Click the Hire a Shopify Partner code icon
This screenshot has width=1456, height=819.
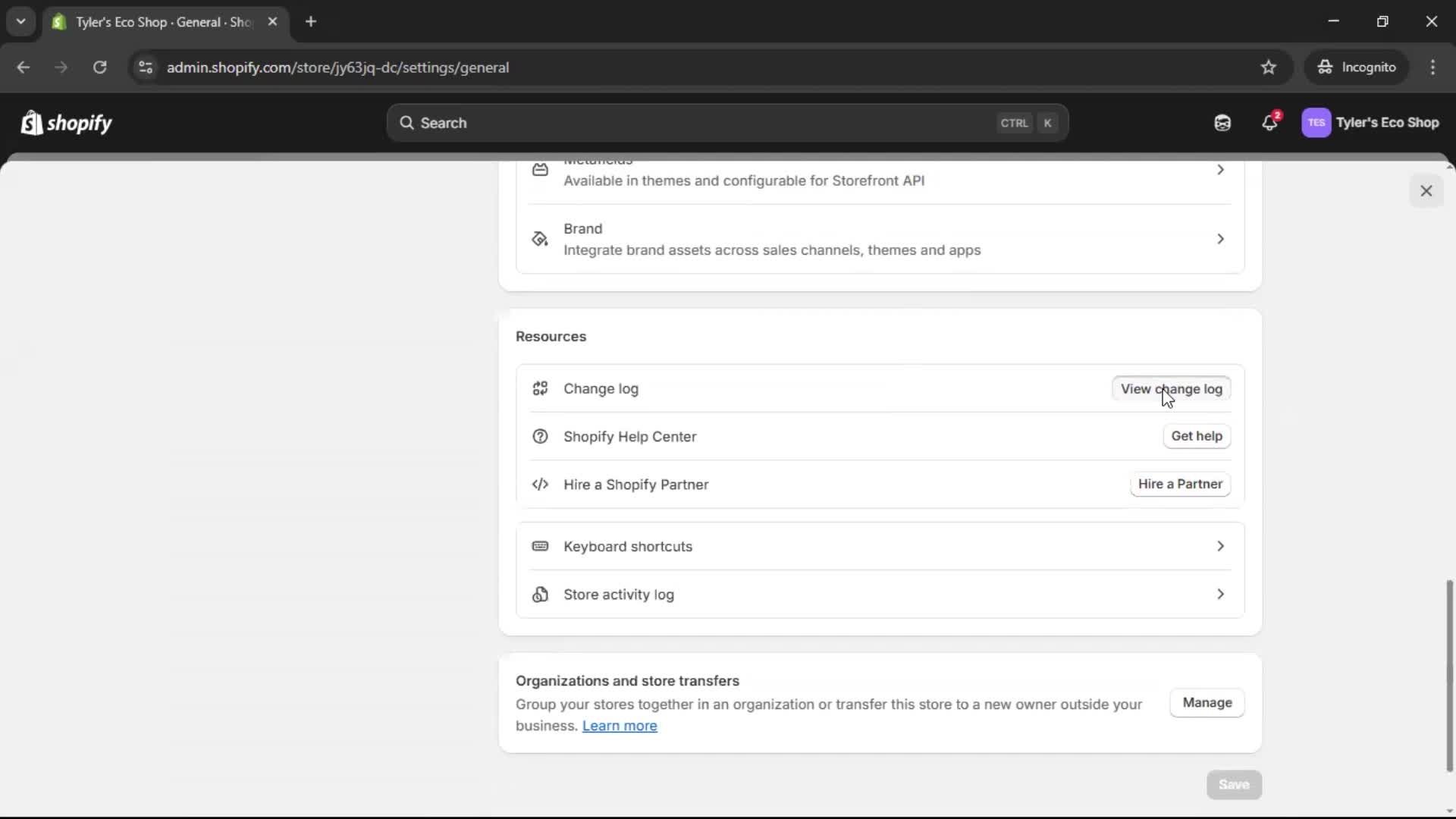(540, 485)
